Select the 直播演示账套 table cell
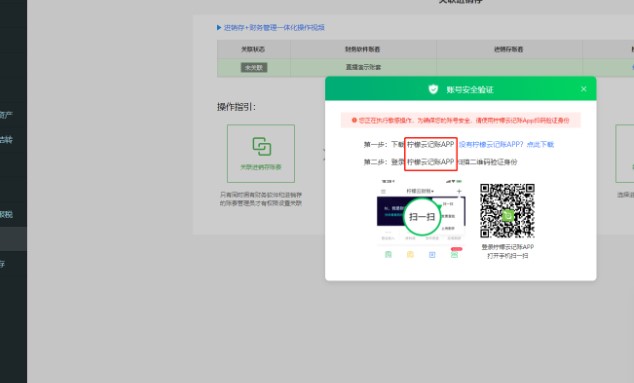Screen dimensions: 634x383 [x=363, y=67]
